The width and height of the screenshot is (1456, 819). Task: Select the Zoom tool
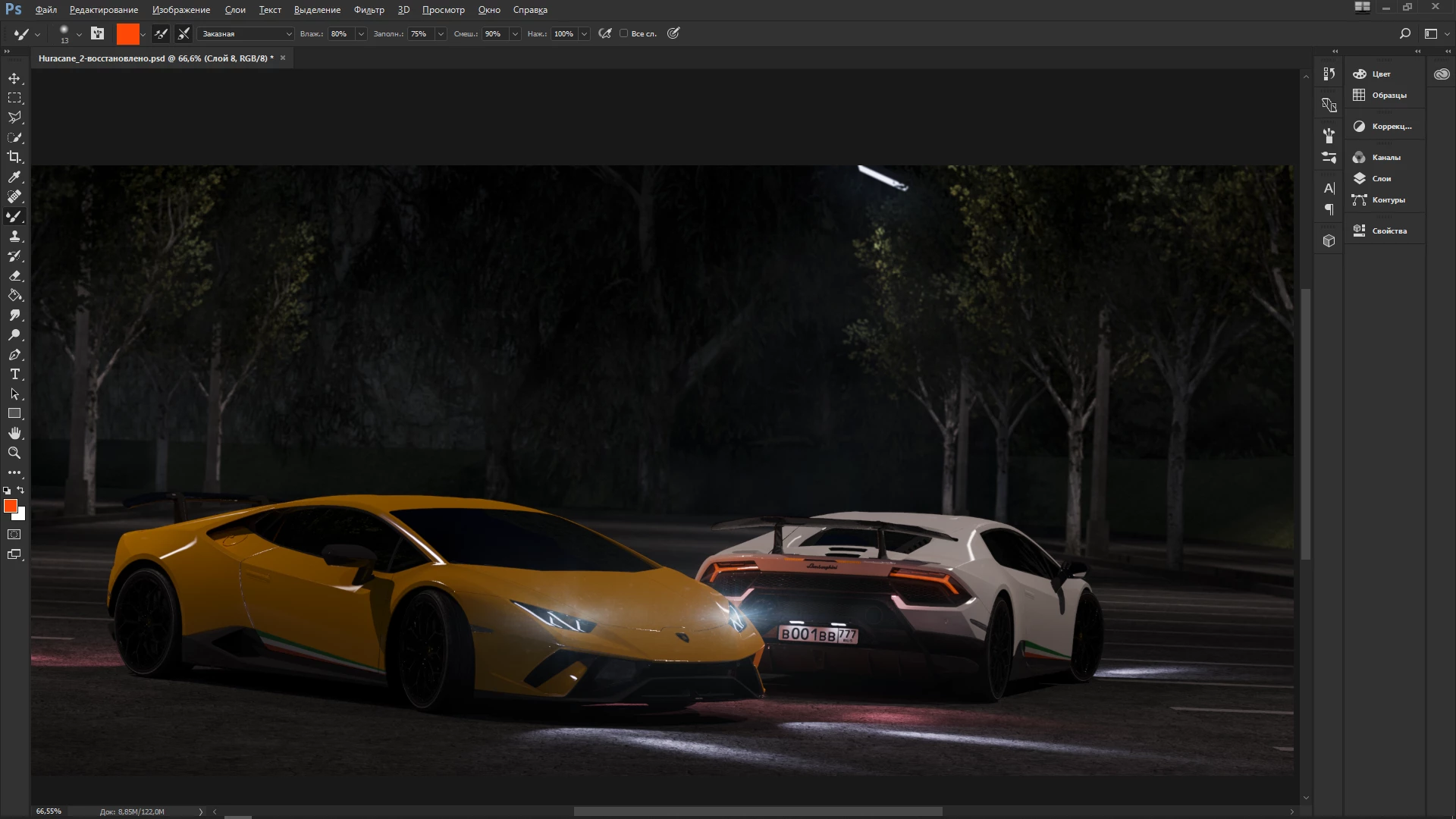tap(14, 453)
